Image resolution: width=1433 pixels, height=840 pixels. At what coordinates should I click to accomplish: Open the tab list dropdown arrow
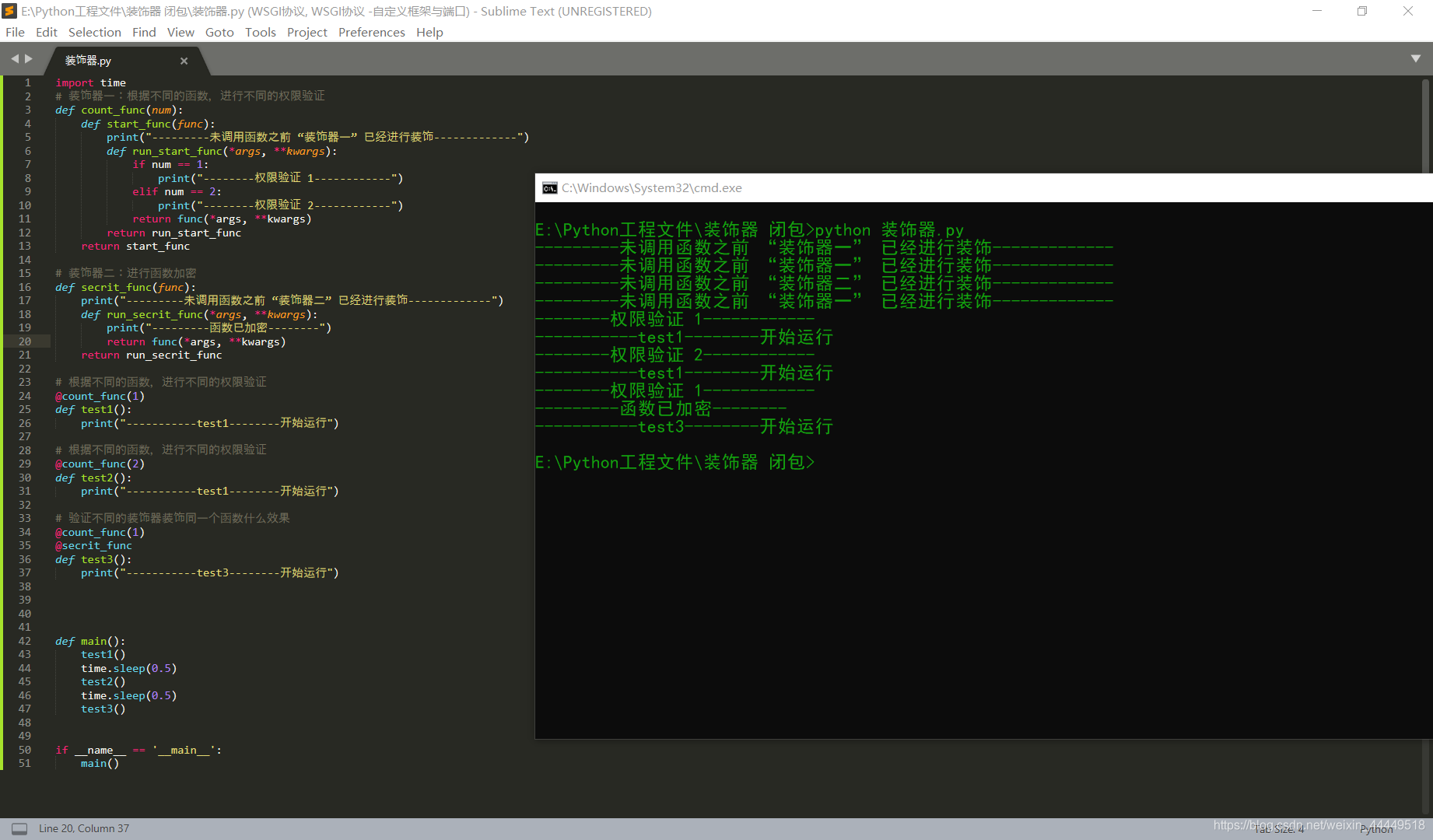tap(1416, 58)
